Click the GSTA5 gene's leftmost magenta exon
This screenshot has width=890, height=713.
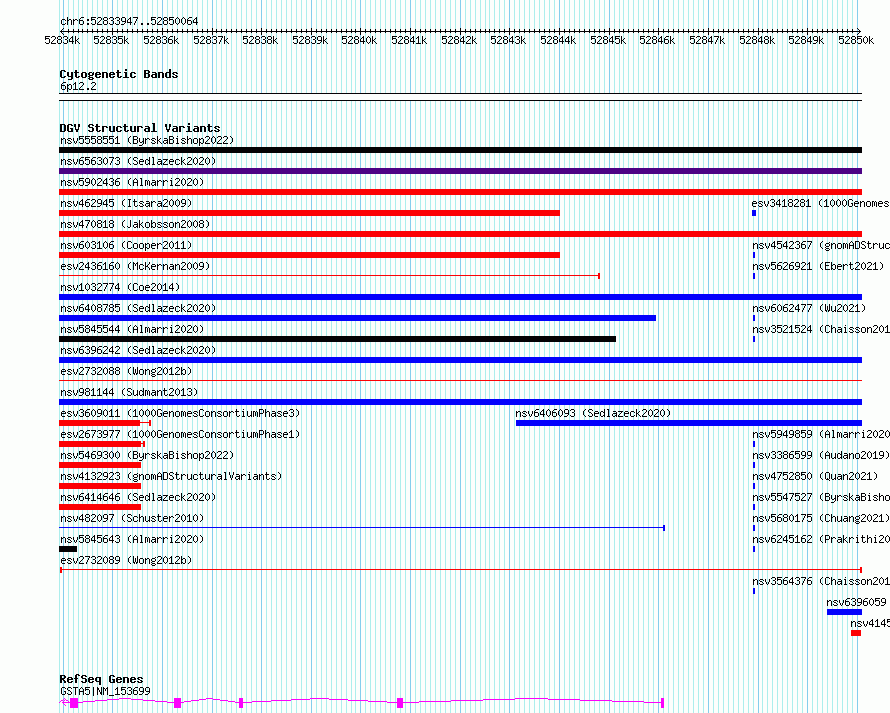[x=74, y=703]
